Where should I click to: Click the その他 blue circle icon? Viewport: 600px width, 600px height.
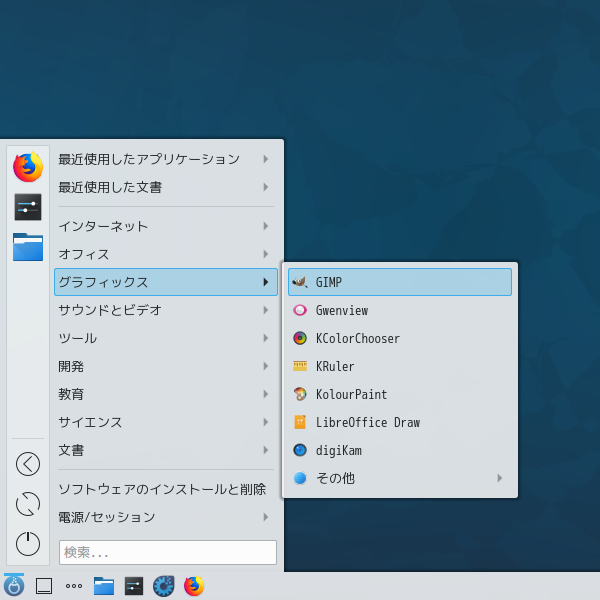tap(300, 478)
